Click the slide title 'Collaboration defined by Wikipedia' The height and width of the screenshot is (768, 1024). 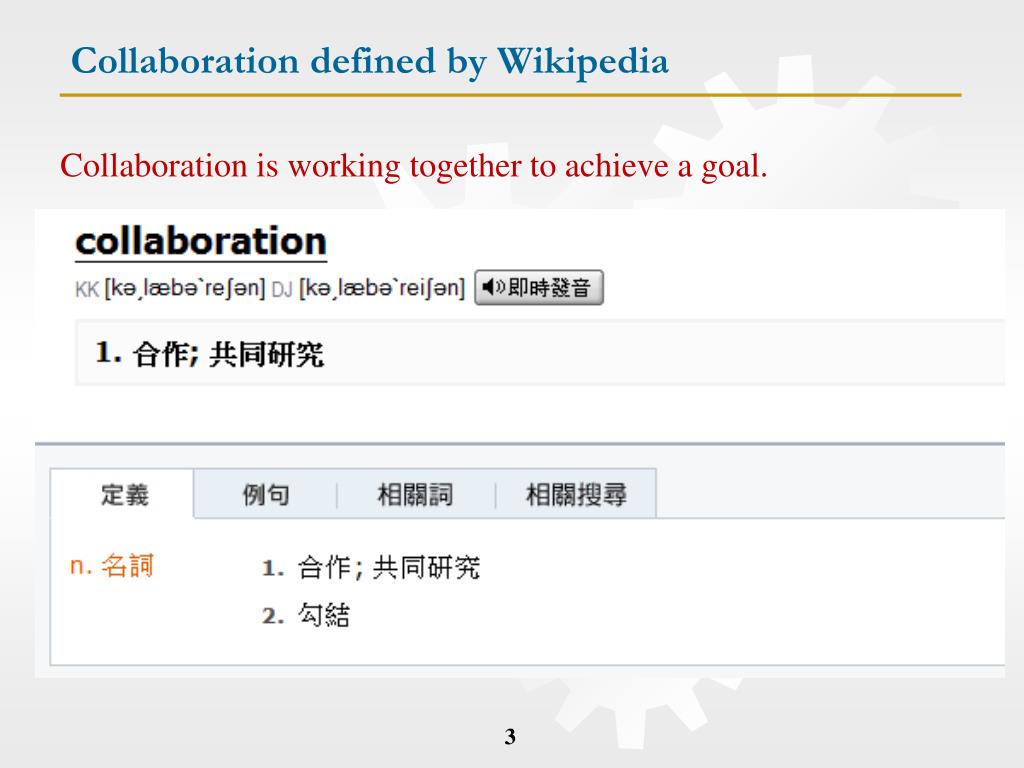pyautogui.click(x=370, y=63)
